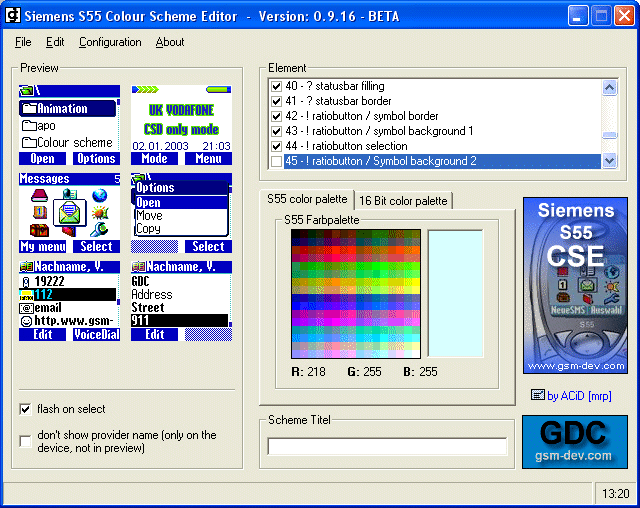Check element 45 Symbol background 2
This screenshot has height=508, width=640.
pyautogui.click(x=276, y=161)
